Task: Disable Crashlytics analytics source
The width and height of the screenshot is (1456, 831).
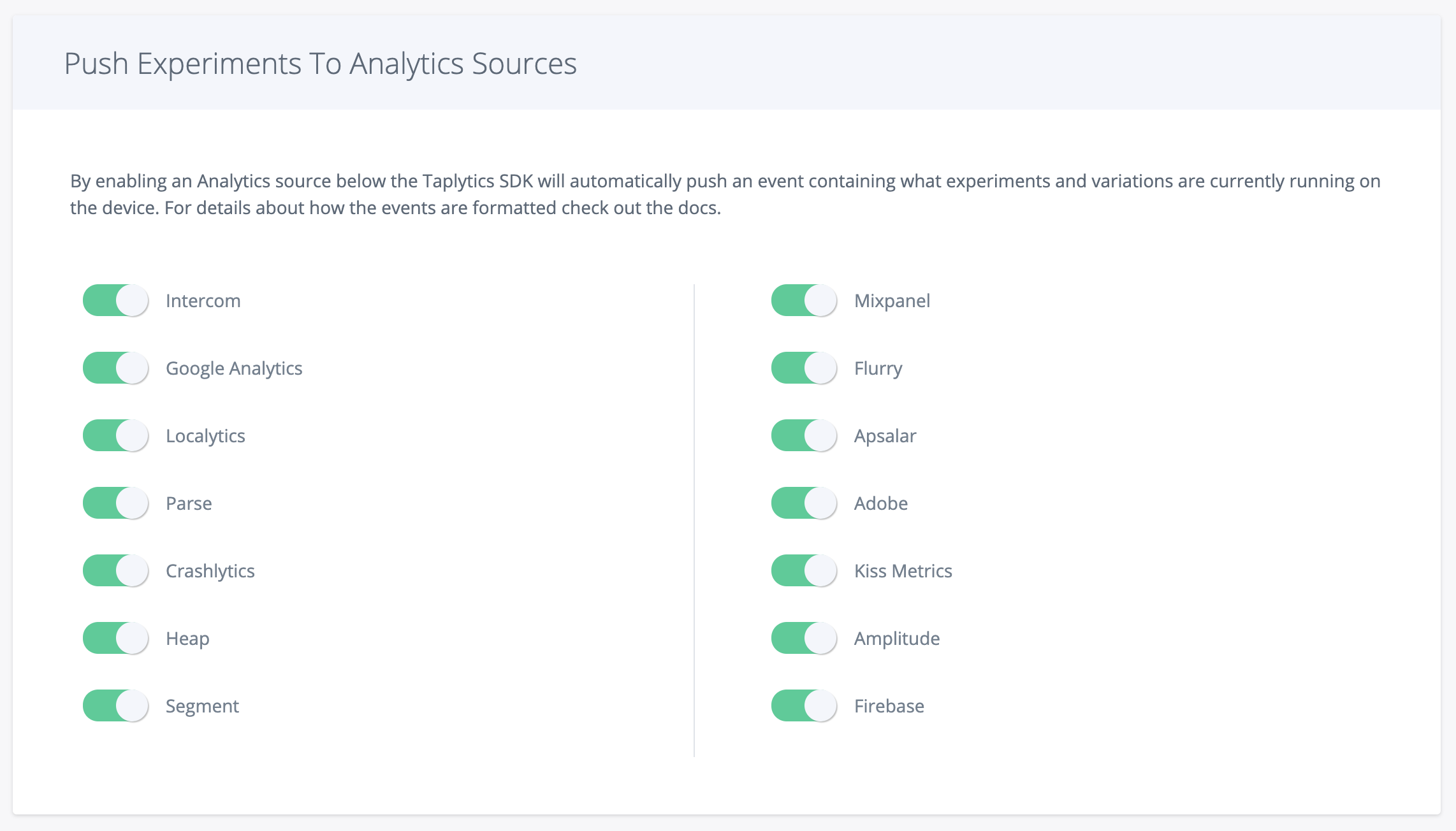Action: click(115, 571)
